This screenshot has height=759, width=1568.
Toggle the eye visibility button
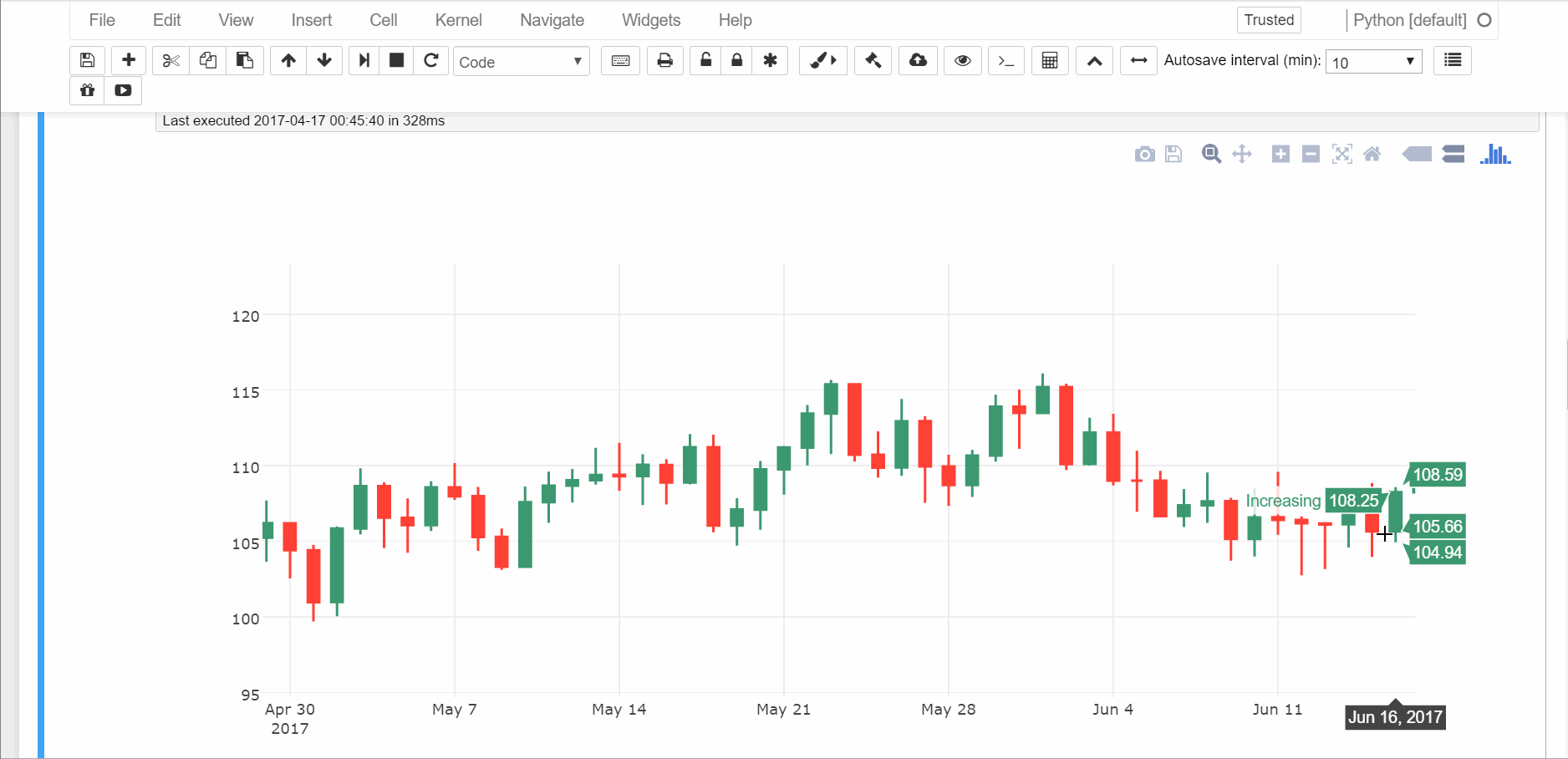[963, 60]
